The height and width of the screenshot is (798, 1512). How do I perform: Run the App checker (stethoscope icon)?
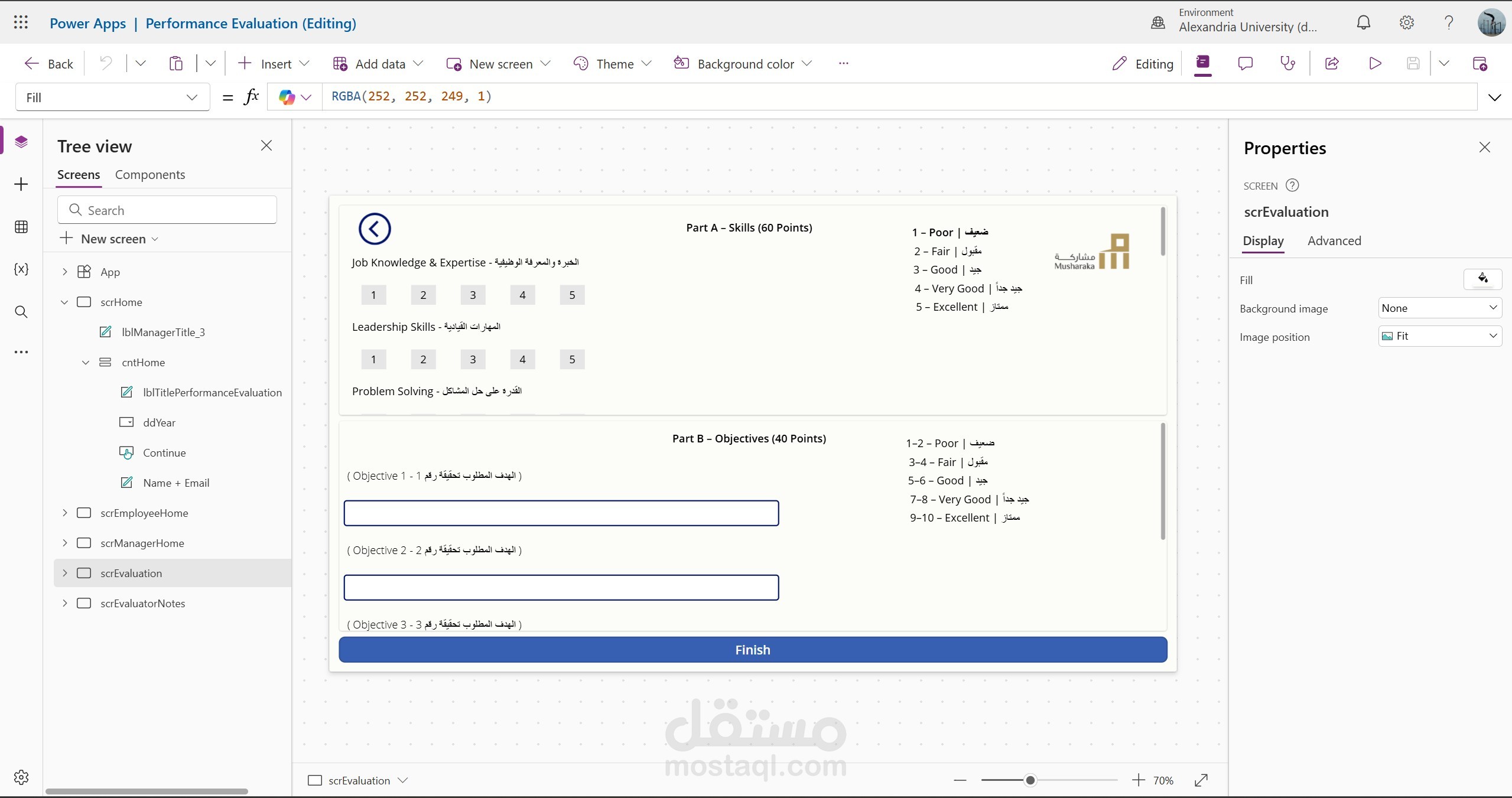pyautogui.click(x=1287, y=63)
